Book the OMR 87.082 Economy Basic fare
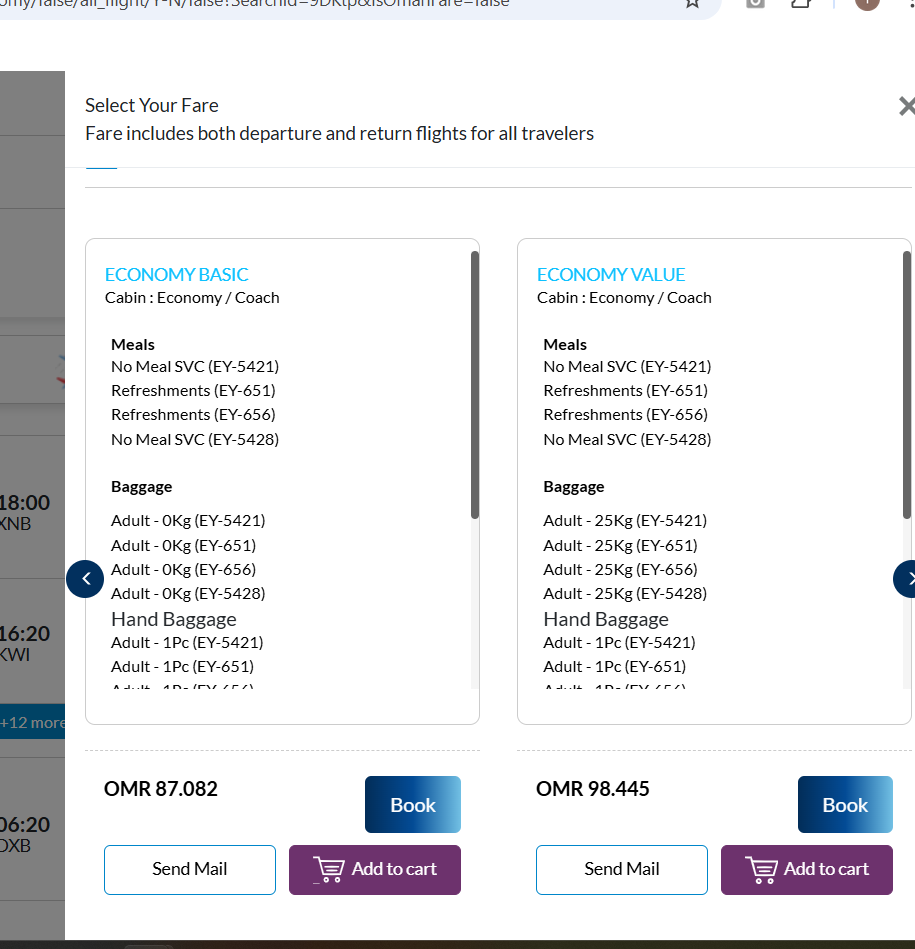The width and height of the screenshot is (915, 949). 412,805
